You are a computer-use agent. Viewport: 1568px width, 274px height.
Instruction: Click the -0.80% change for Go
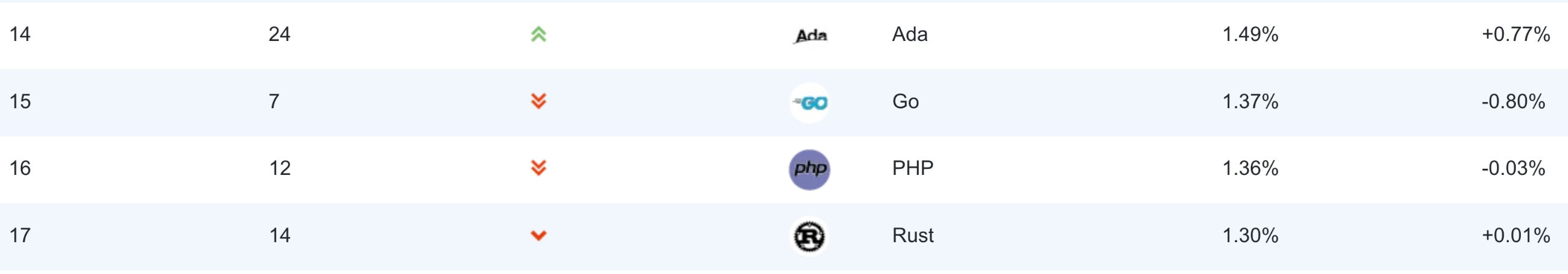click(1513, 102)
